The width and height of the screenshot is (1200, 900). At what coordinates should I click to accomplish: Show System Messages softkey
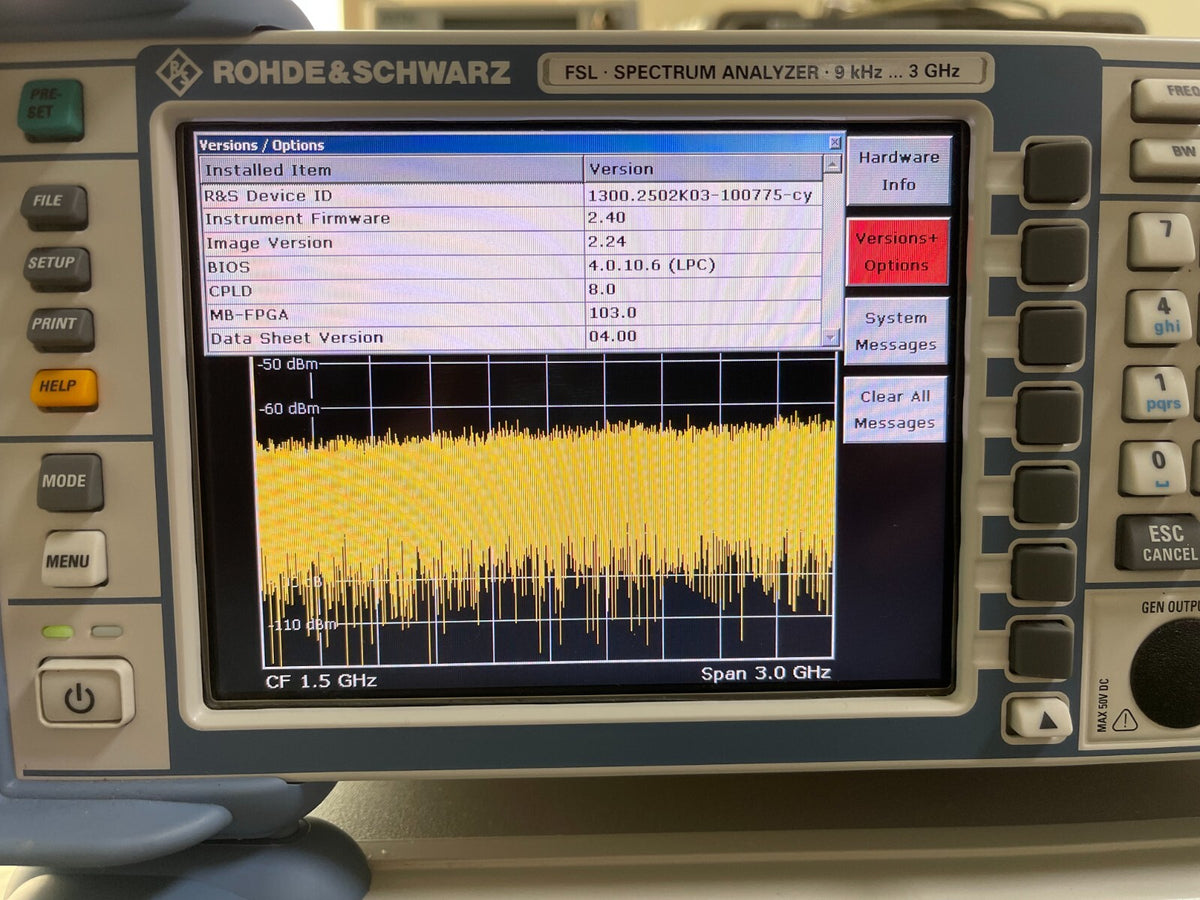[896, 331]
